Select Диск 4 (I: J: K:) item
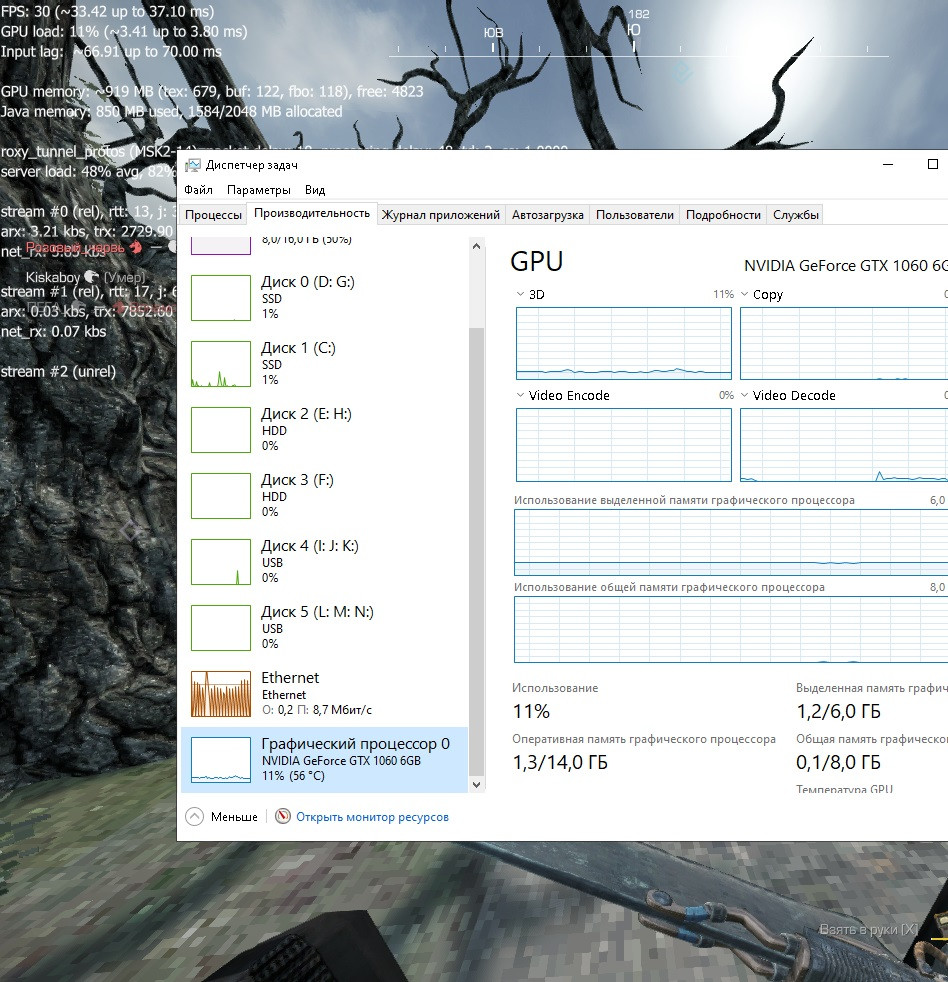This screenshot has width=948, height=982. (324, 562)
